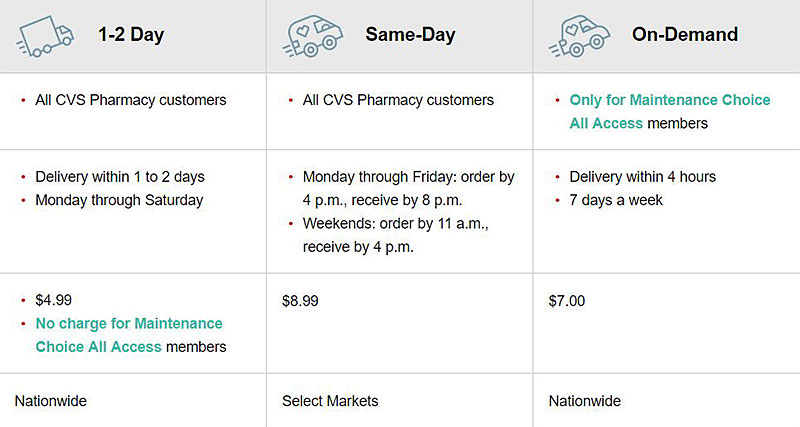
Task: Click 'Delivery within 1 to 2 days' text
Action: click(x=120, y=177)
